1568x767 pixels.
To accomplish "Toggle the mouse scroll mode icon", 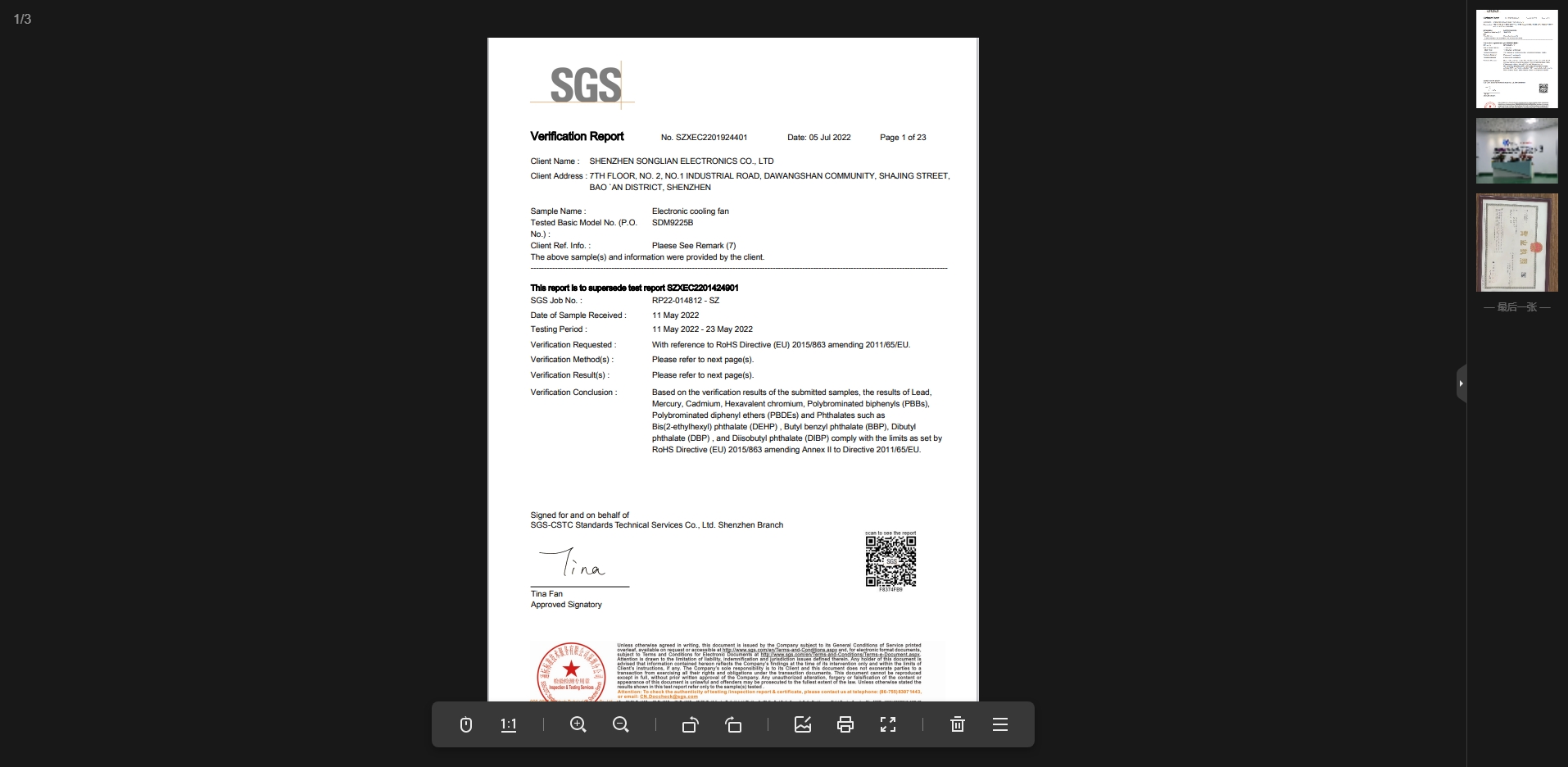I will click(466, 724).
